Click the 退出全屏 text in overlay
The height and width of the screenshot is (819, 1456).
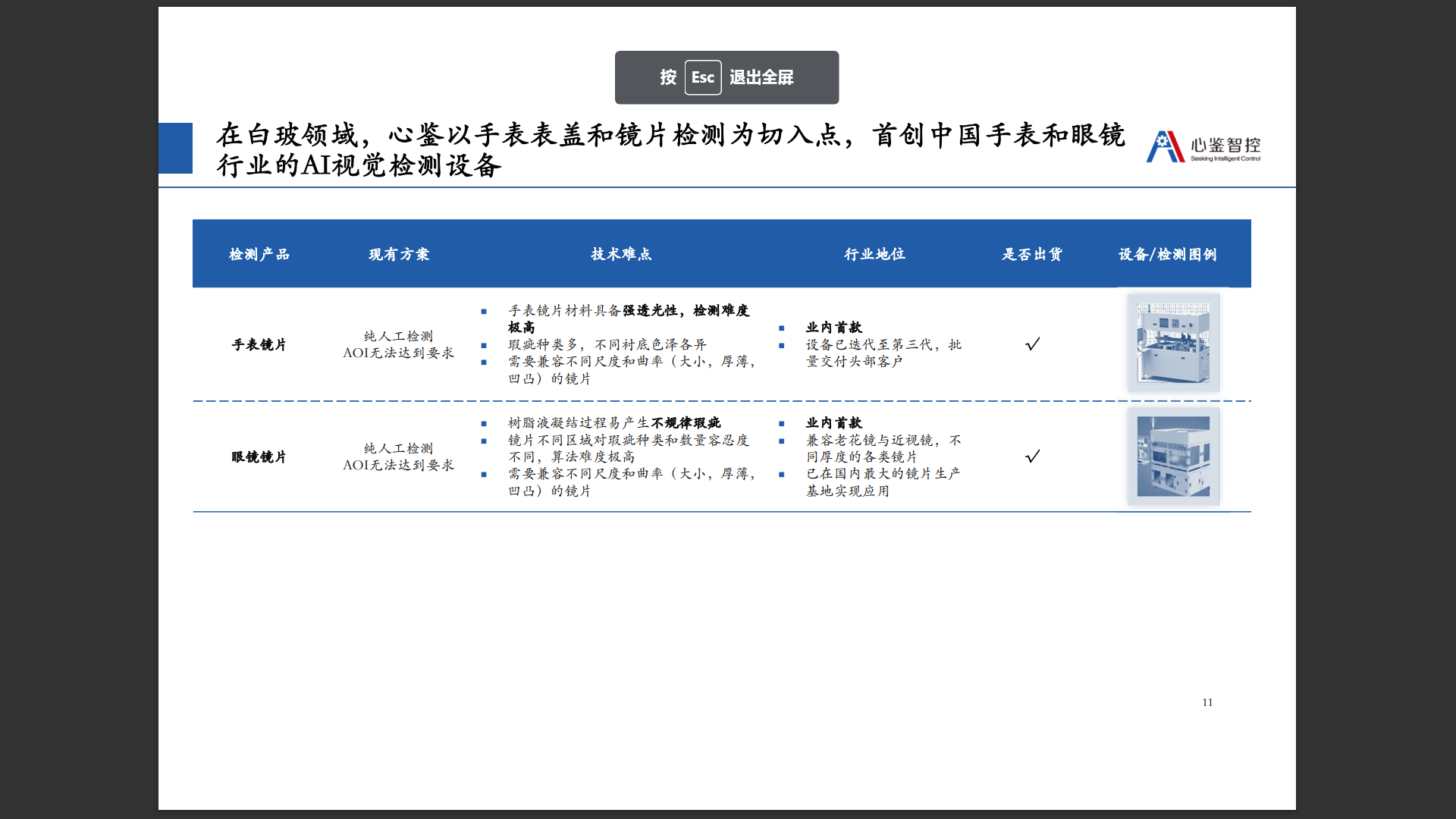[761, 77]
